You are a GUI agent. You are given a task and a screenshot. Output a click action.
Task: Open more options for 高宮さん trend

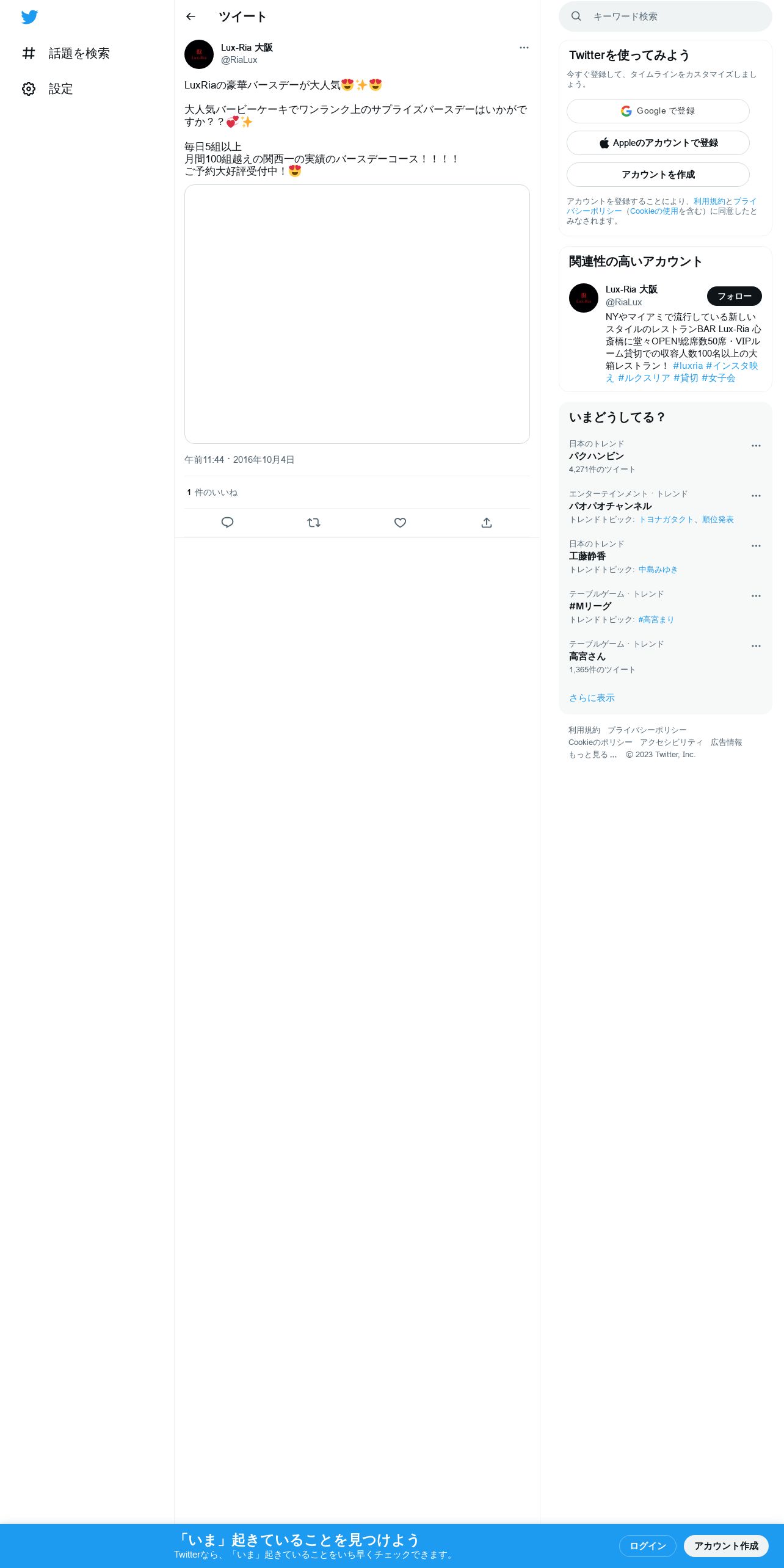click(756, 646)
